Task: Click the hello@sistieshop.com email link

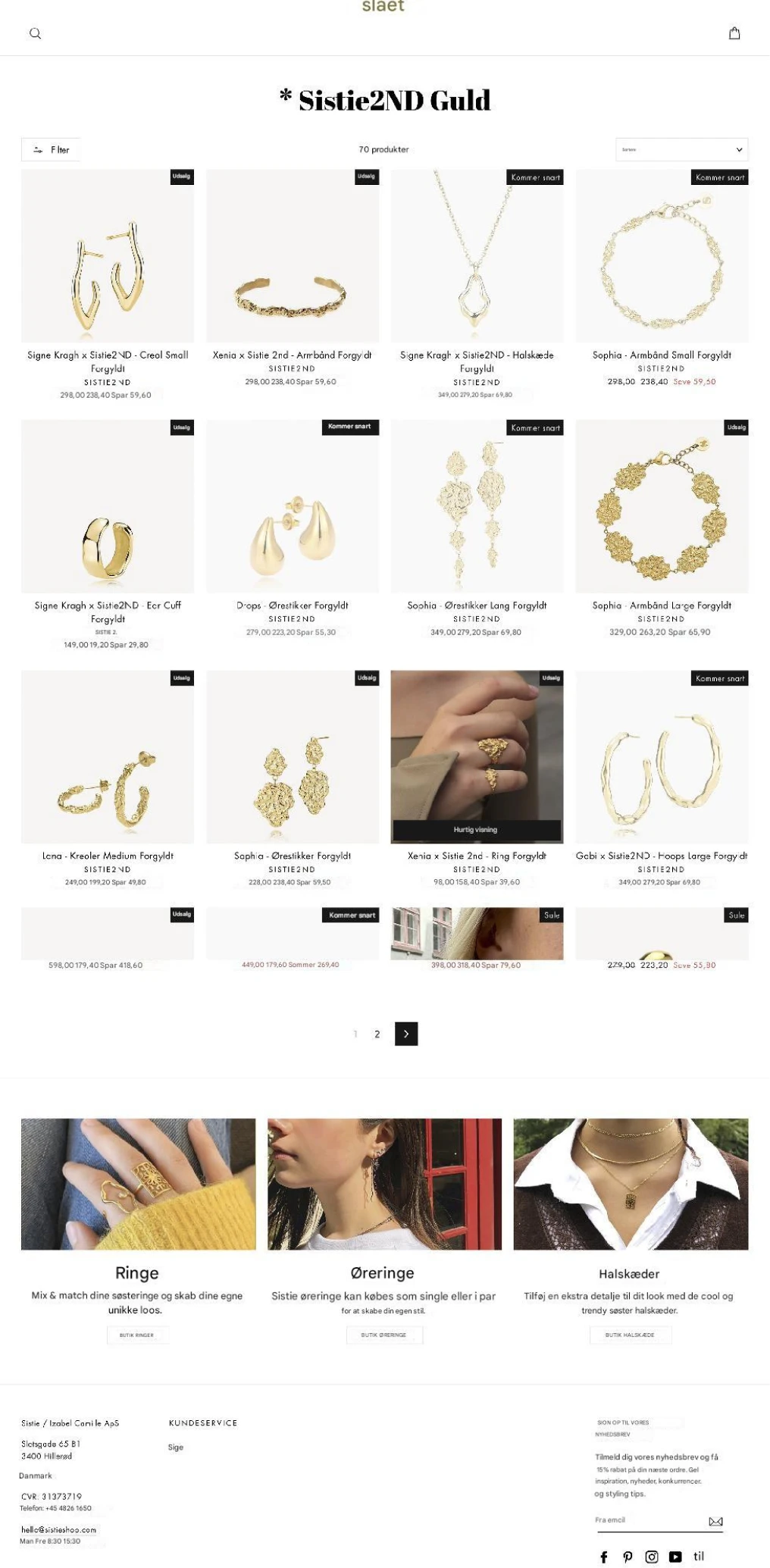Action: 59,1529
